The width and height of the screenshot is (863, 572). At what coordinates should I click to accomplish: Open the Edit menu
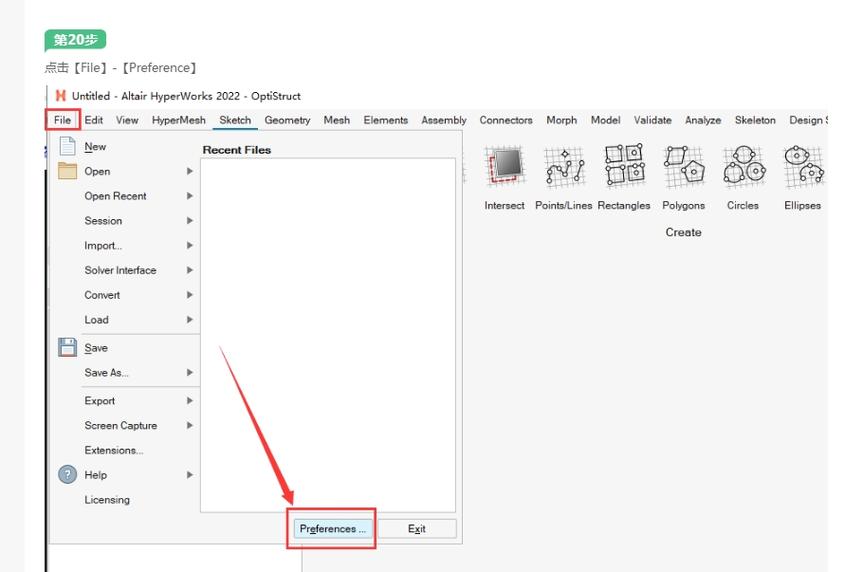click(x=94, y=120)
